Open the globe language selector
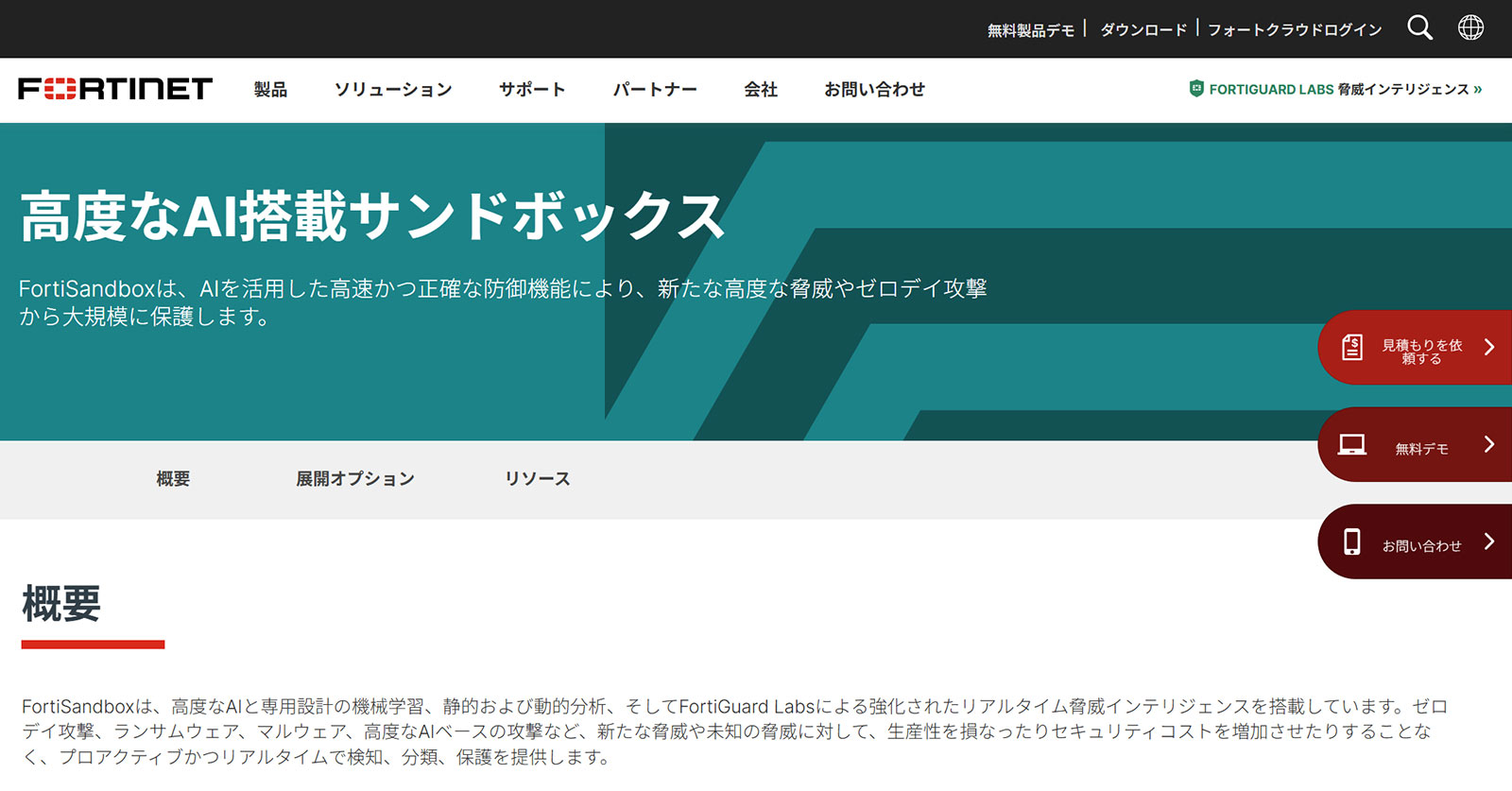 click(x=1470, y=27)
